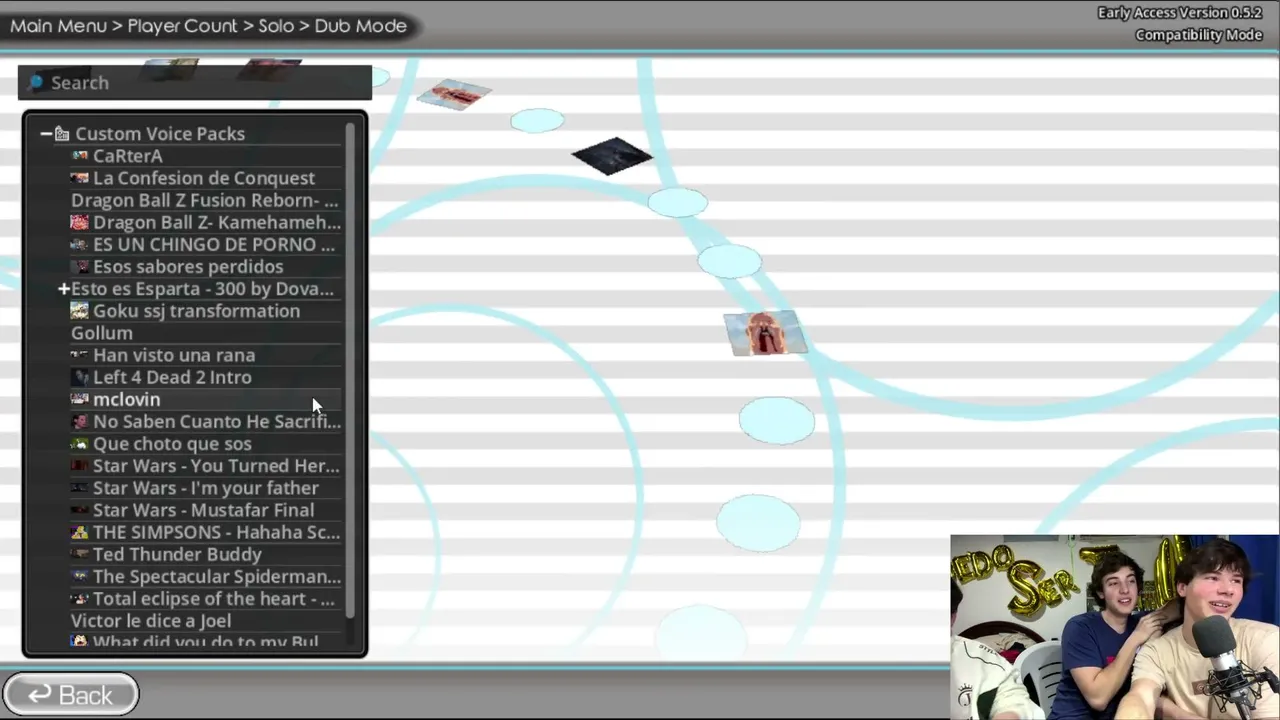Click the Star Wars - You Turned Her... icon
Image resolution: width=1280 pixels, height=720 pixels.
80,466
